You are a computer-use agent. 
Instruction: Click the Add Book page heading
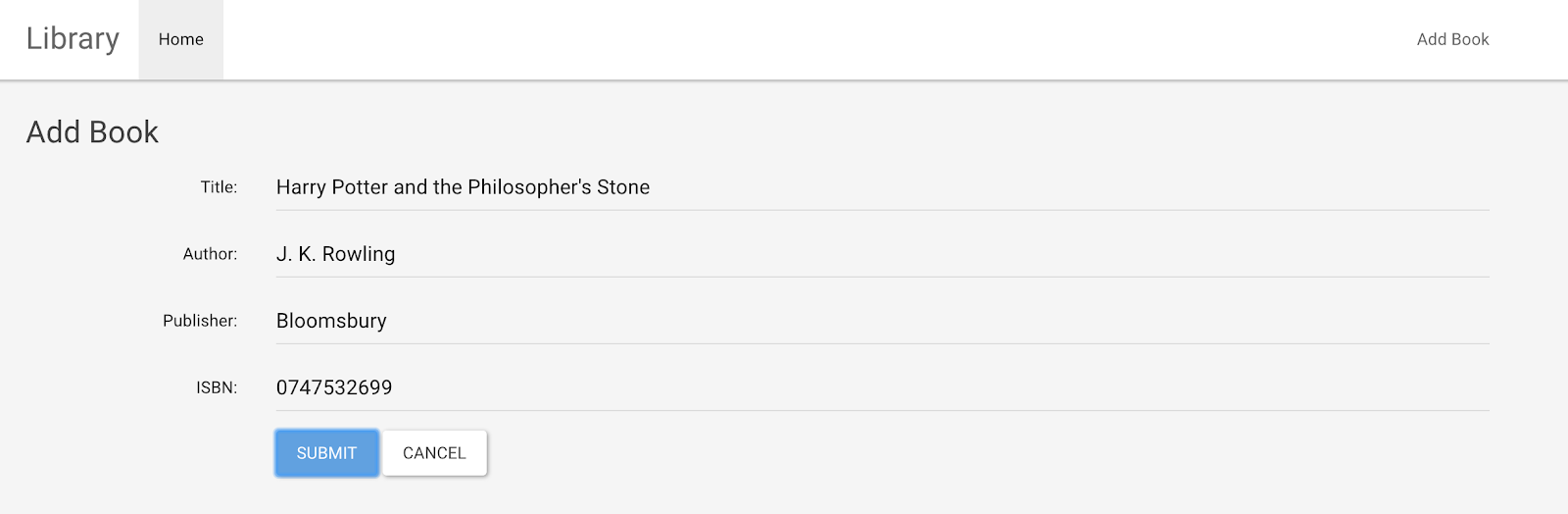[92, 131]
